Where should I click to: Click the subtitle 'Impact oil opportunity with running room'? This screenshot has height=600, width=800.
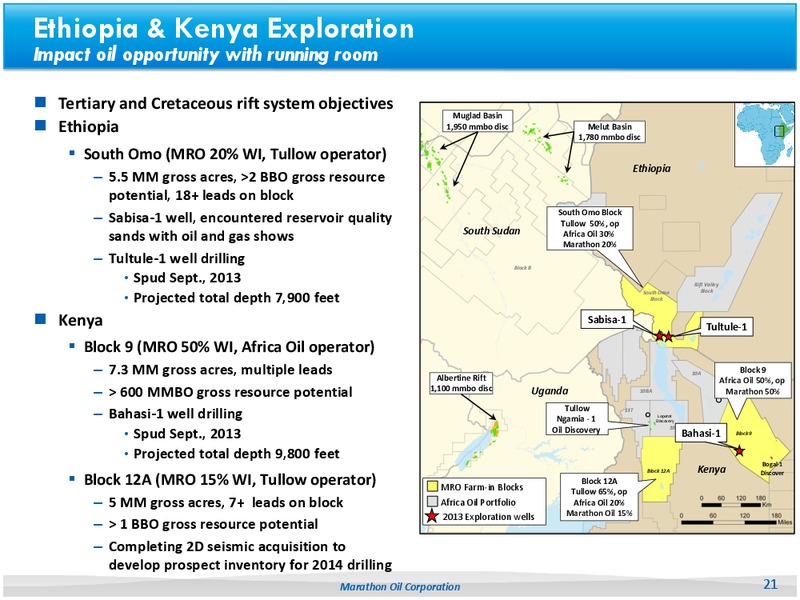[x=206, y=55]
